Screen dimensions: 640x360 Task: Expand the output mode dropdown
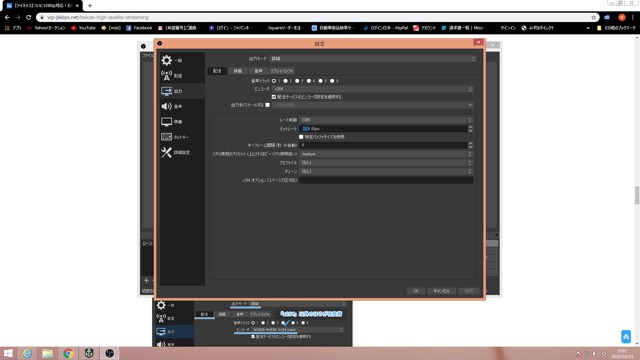click(373, 59)
